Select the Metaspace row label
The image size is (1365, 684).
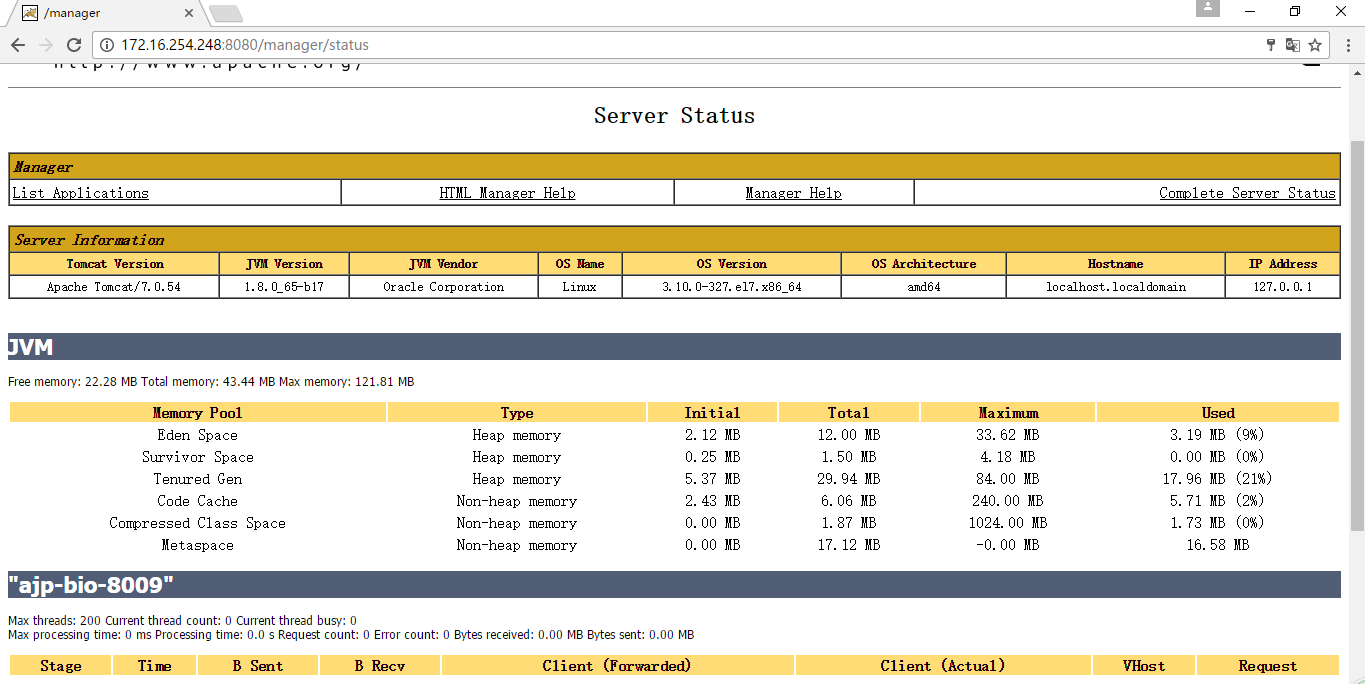pyautogui.click(x=198, y=545)
